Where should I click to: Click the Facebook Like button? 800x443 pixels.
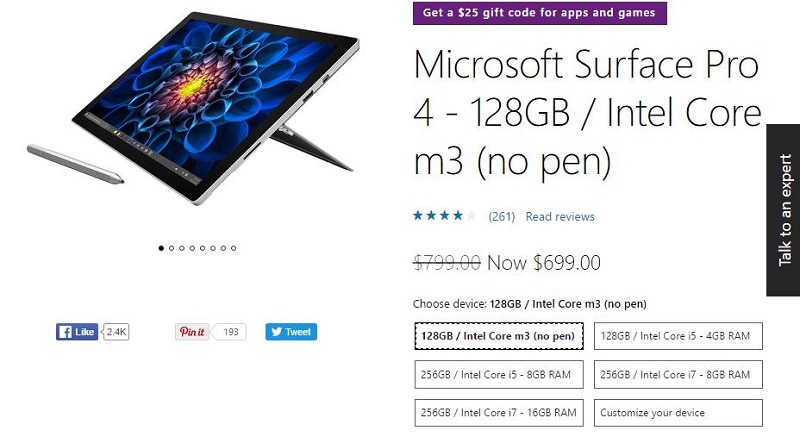coord(77,332)
